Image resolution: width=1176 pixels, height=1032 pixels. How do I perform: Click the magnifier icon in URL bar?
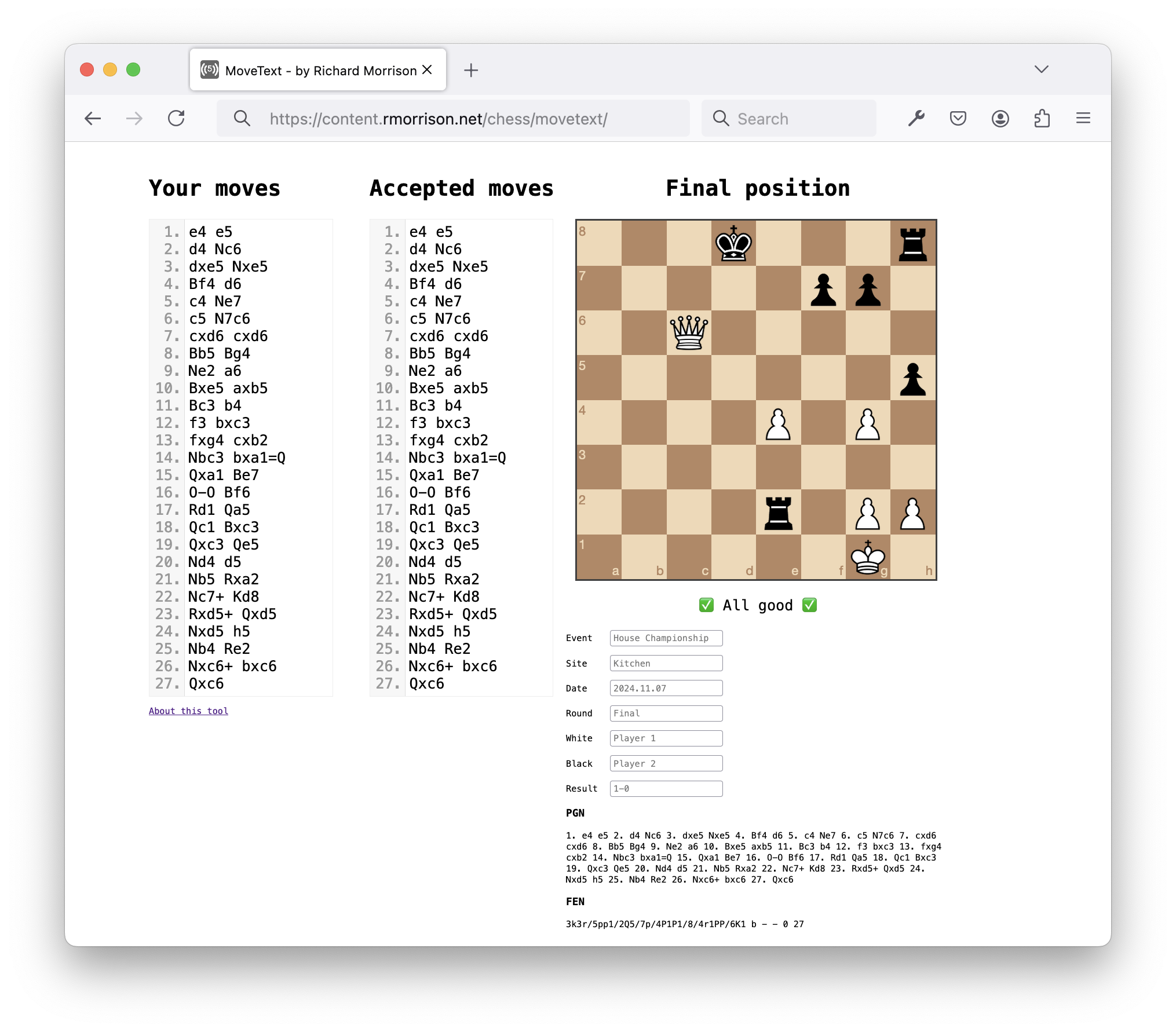click(242, 119)
